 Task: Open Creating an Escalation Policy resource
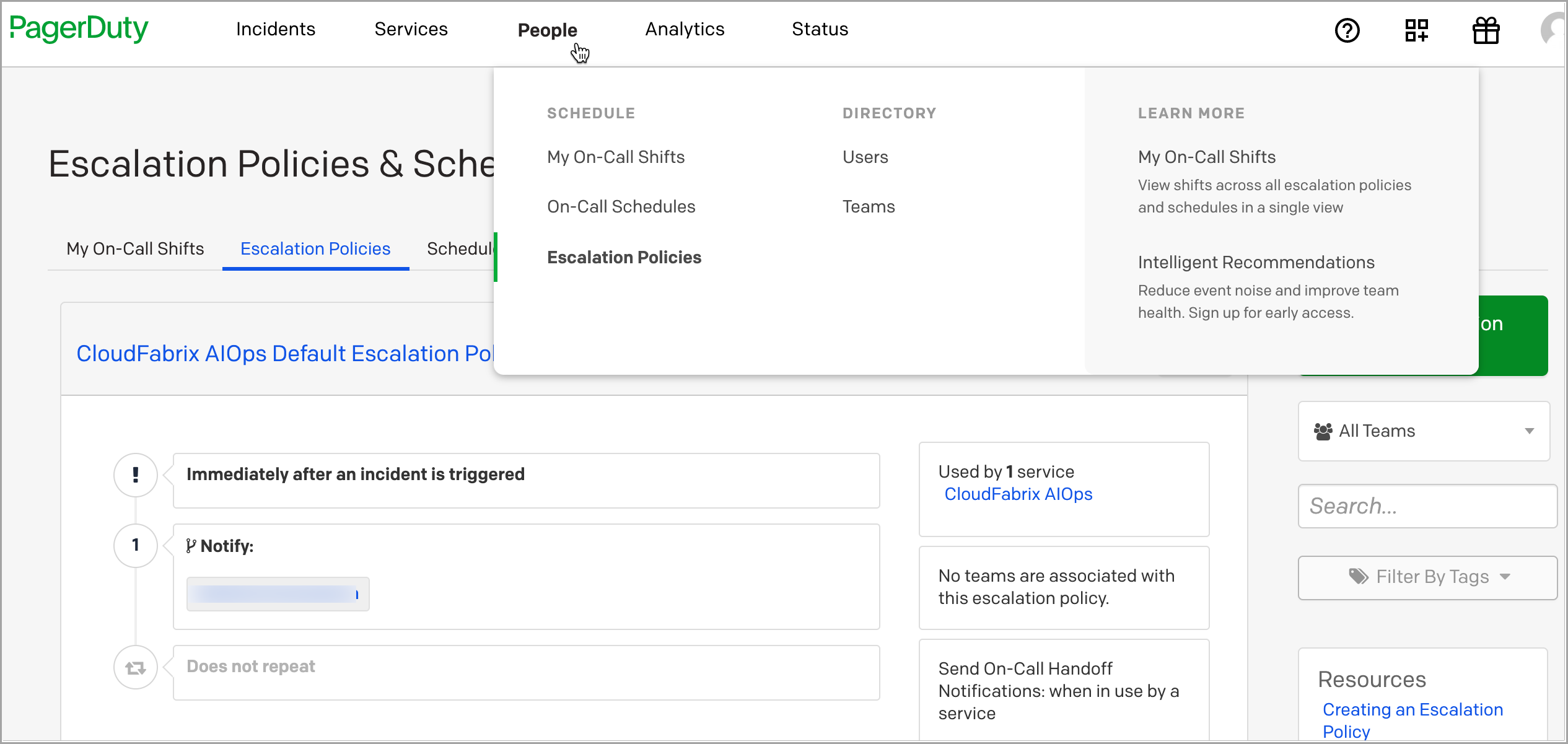[x=1413, y=720]
